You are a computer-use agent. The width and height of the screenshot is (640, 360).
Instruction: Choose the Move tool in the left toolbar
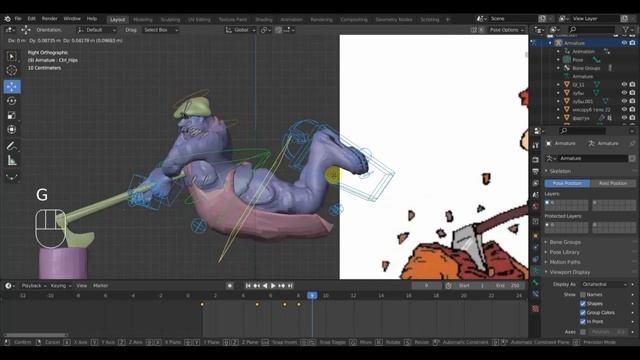click(11, 87)
